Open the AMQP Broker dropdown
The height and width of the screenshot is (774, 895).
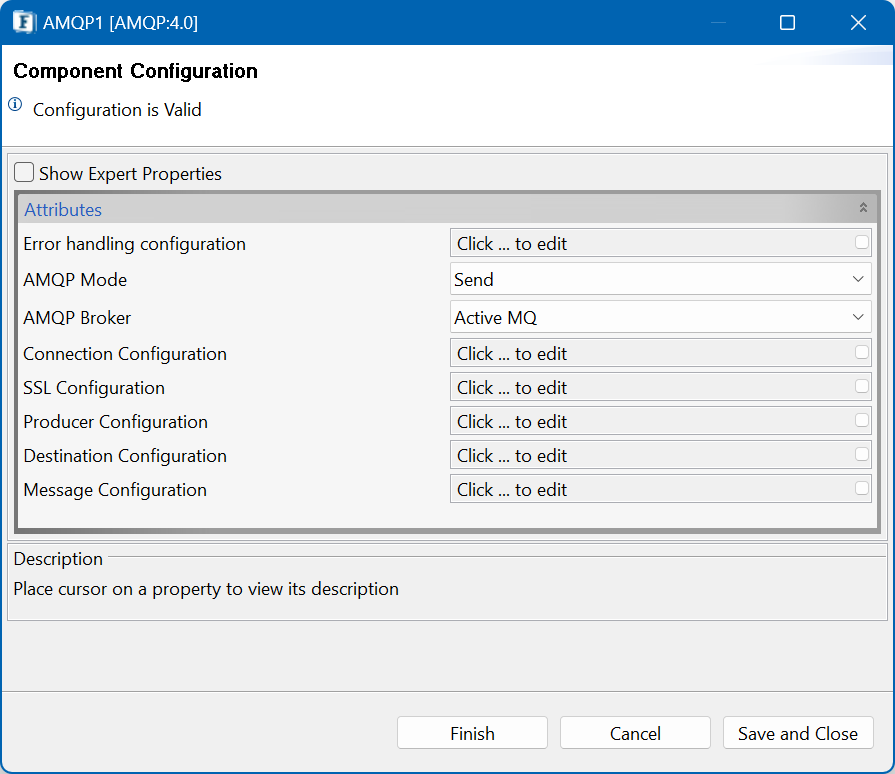coord(660,317)
